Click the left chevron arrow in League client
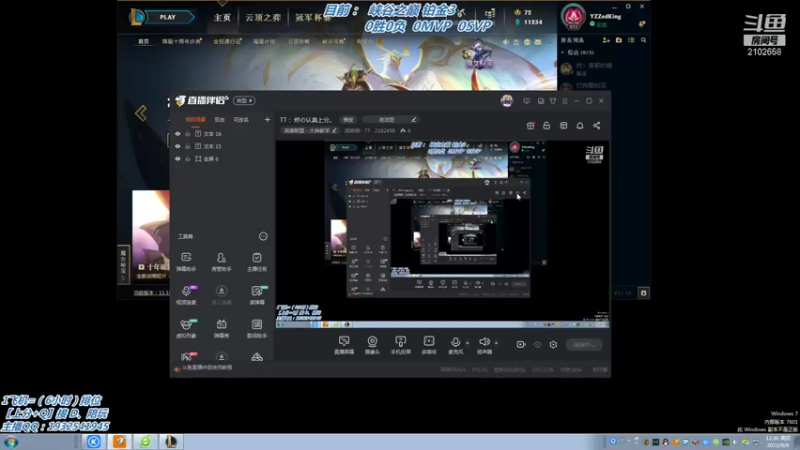Viewport: 800px width, 450px height. pyautogui.click(x=141, y=113)
